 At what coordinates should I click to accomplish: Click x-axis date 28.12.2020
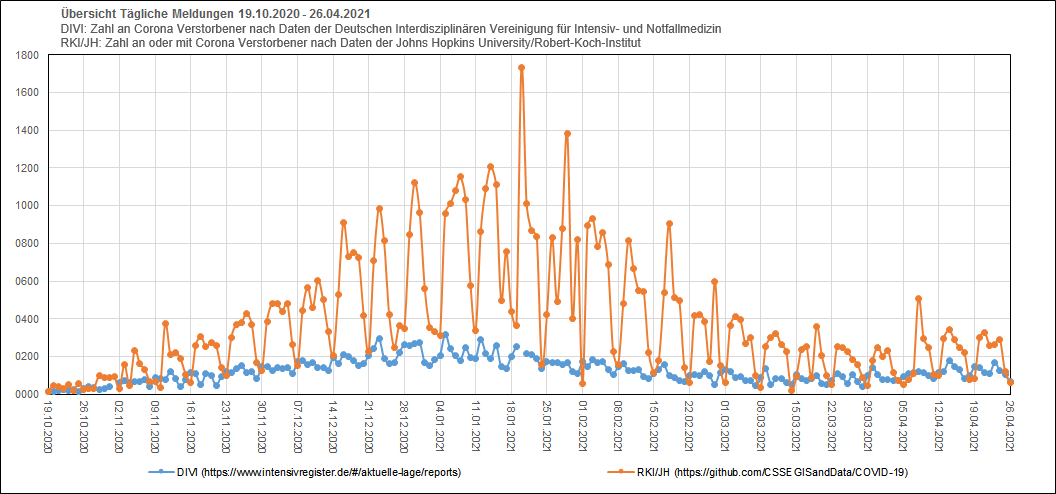405,427
